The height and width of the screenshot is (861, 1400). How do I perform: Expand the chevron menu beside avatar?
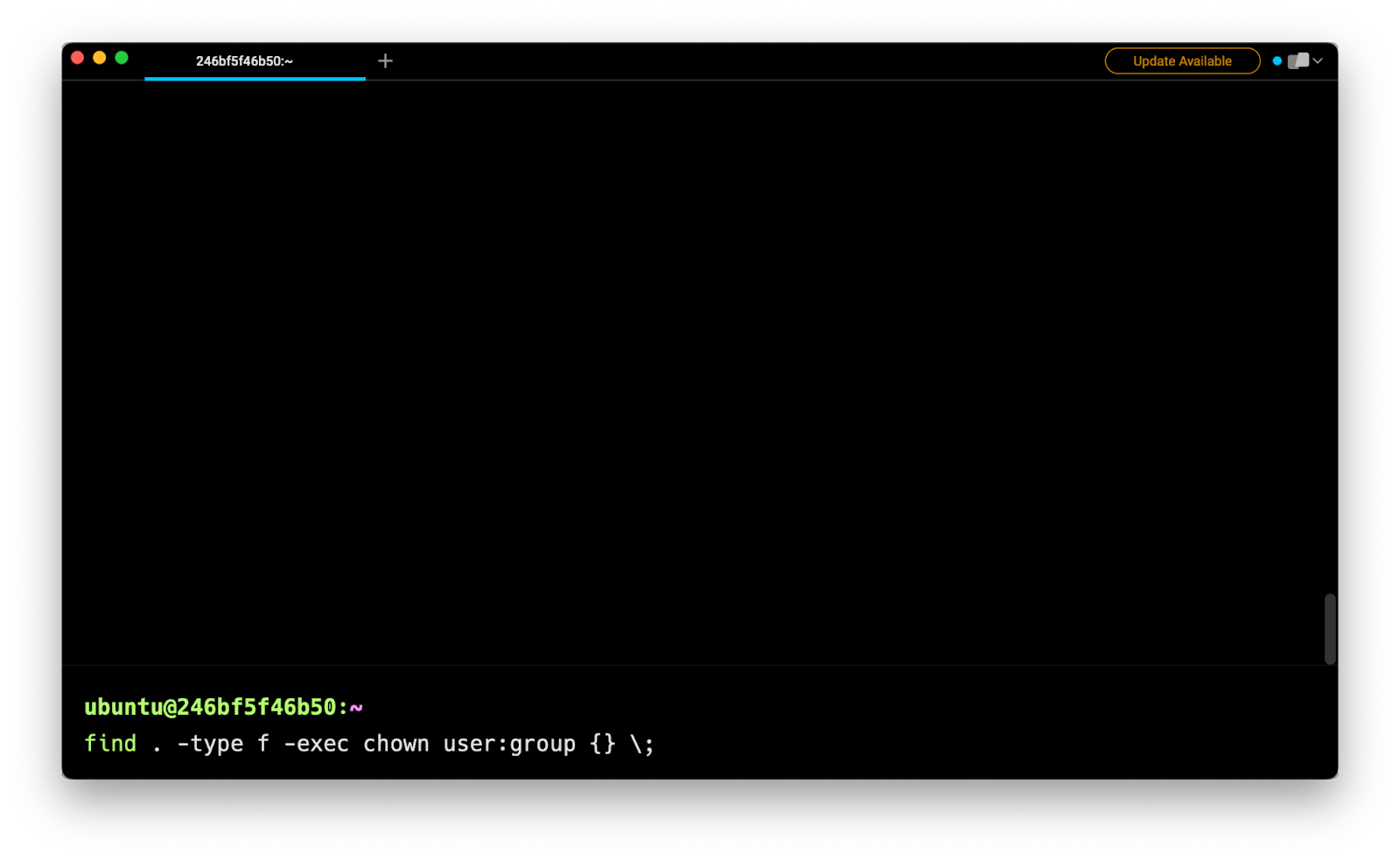pyautogui.click(x=1318, y=61)
